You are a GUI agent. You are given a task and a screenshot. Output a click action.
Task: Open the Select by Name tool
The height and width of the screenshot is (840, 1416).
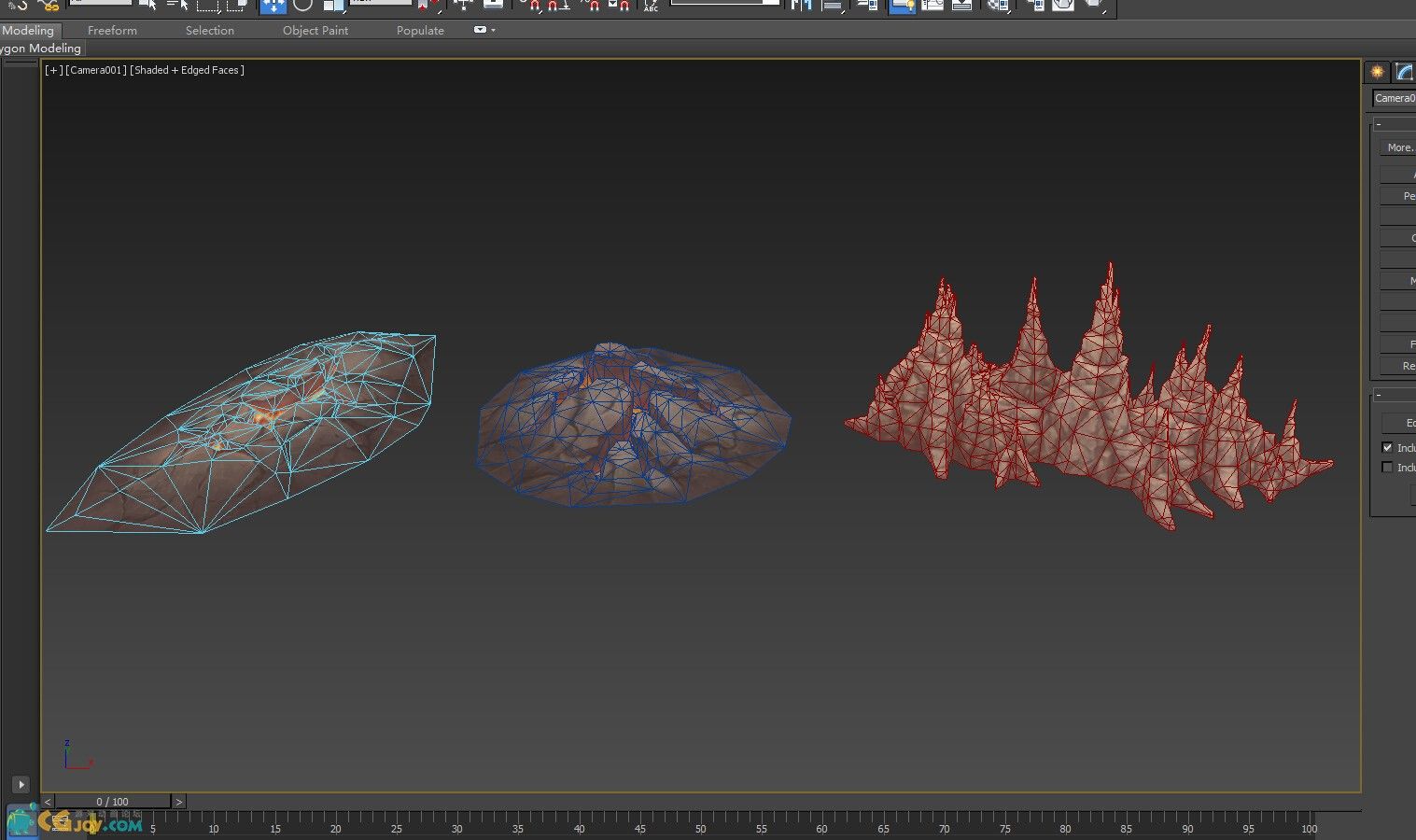pos(177,5)
